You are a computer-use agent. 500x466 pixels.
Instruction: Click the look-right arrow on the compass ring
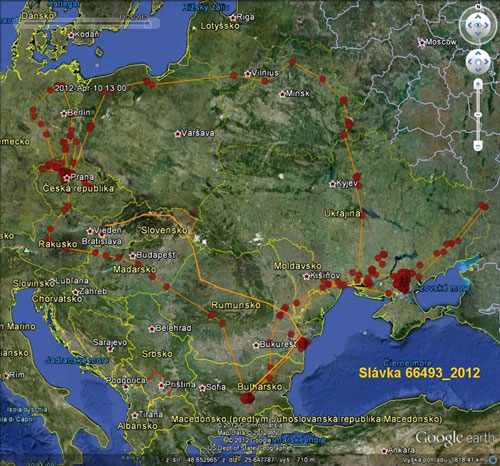pos(487,25)
